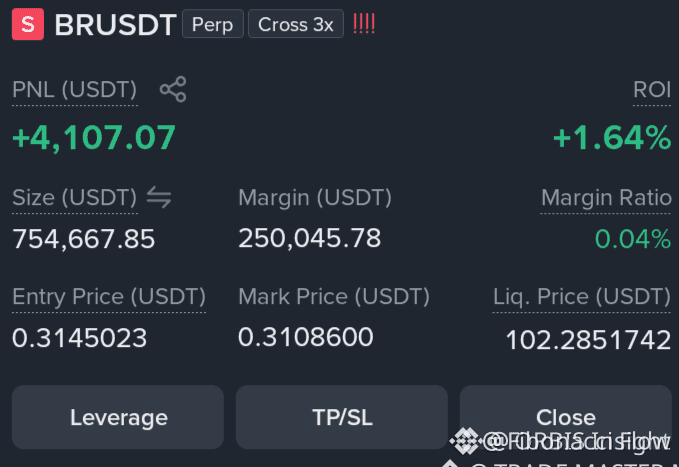Select the Margin 250,045.78 value
Viewport: 679px width, 467px height.
(310, 238)
